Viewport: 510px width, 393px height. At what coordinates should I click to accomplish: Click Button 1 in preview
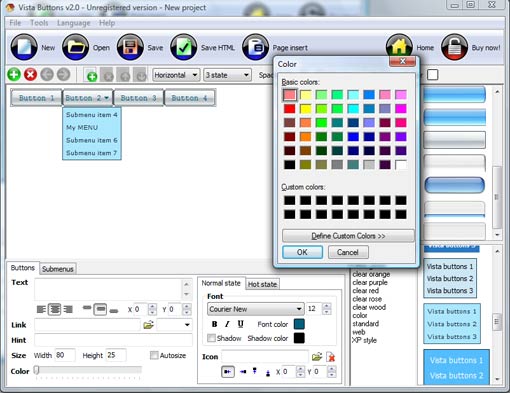36,98
